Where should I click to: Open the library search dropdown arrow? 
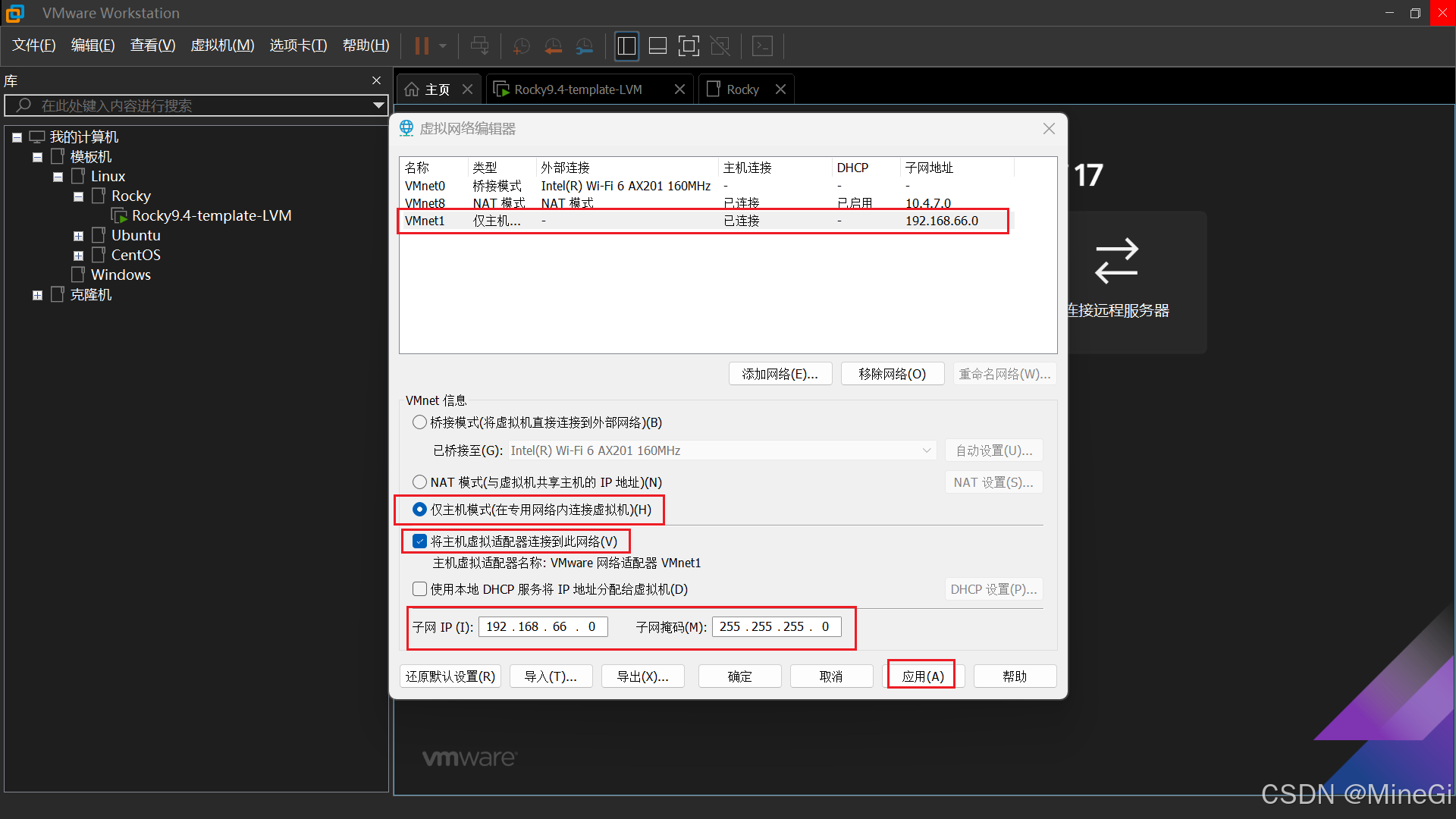378,105
